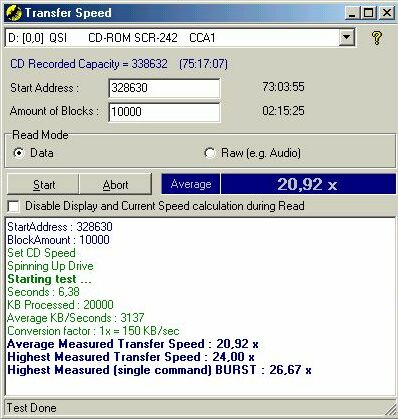Click the Transfer Speed title bar app icon

click(x=14, y=13)
